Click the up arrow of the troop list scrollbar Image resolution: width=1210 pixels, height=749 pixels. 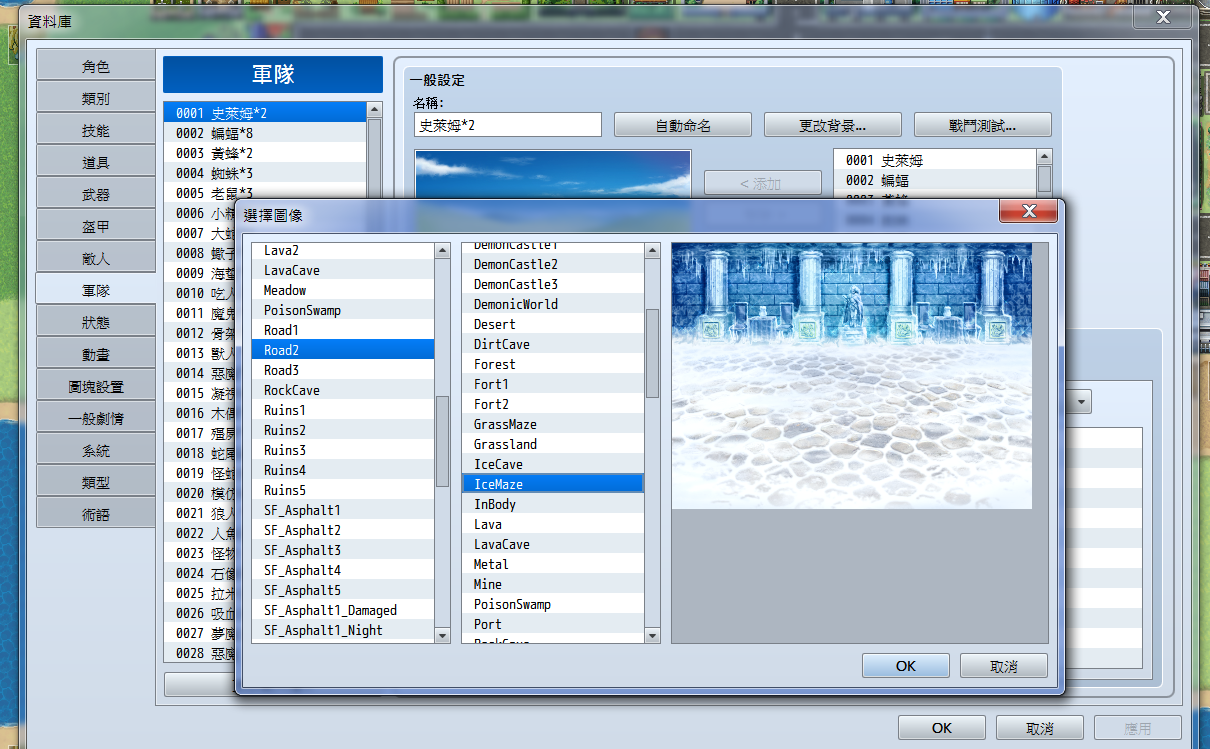pos(374,110)
